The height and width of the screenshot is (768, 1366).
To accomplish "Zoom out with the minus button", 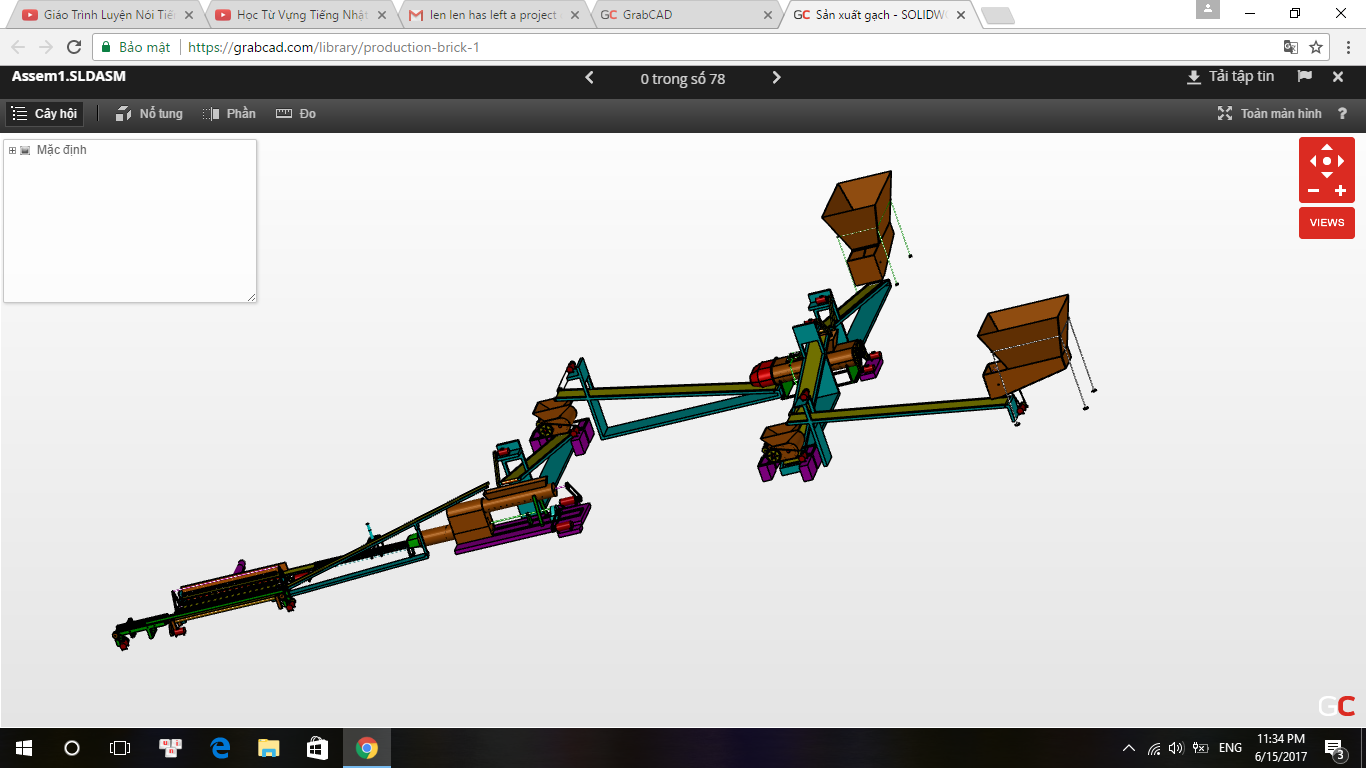I will point(1313,191).
